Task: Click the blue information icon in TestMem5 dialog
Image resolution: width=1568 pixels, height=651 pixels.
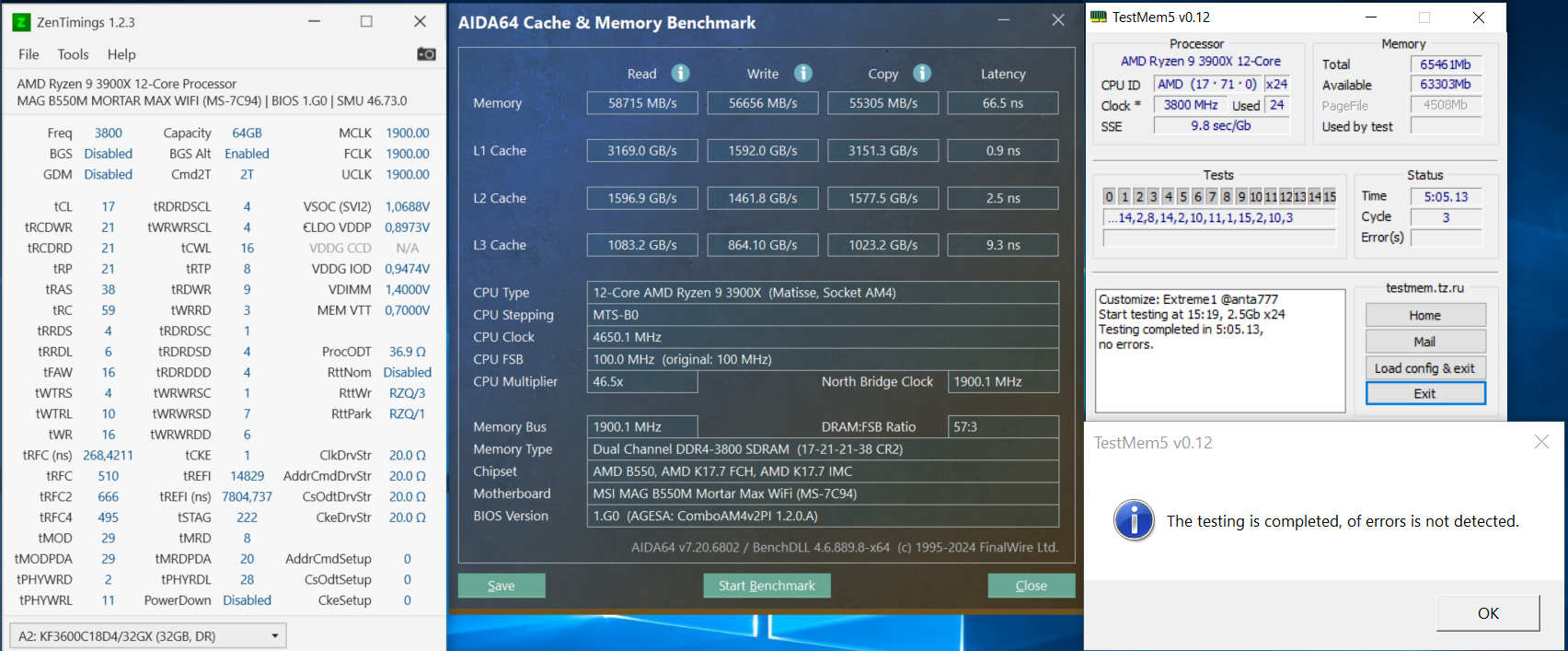Action: coord(1134,520)
